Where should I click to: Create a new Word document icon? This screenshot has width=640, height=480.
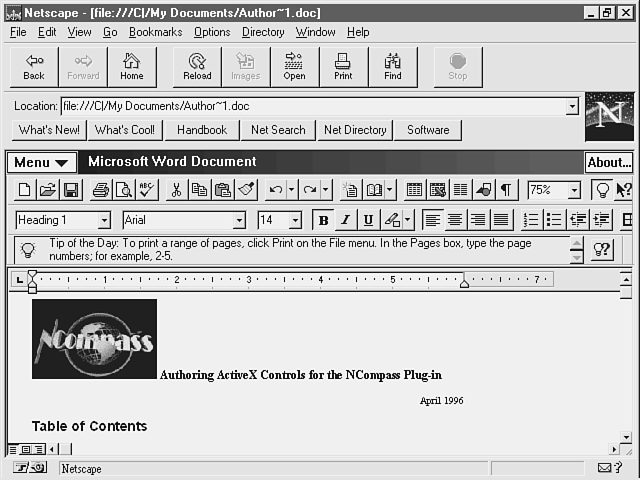24,190
